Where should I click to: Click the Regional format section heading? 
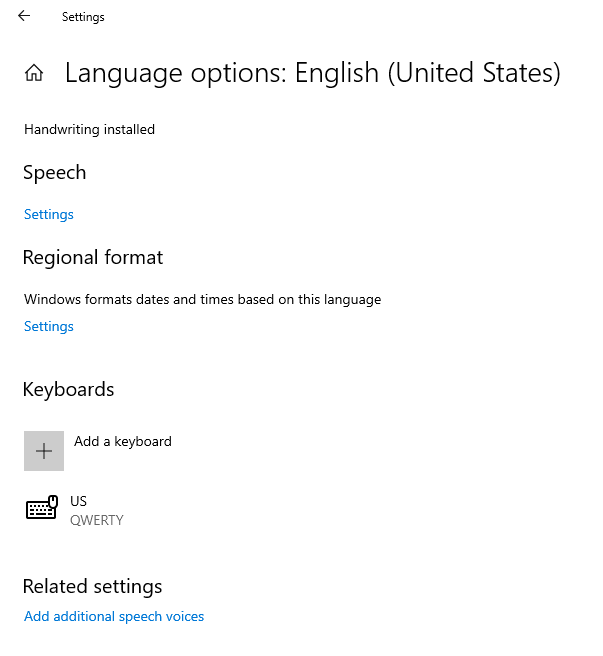[93, 257]
